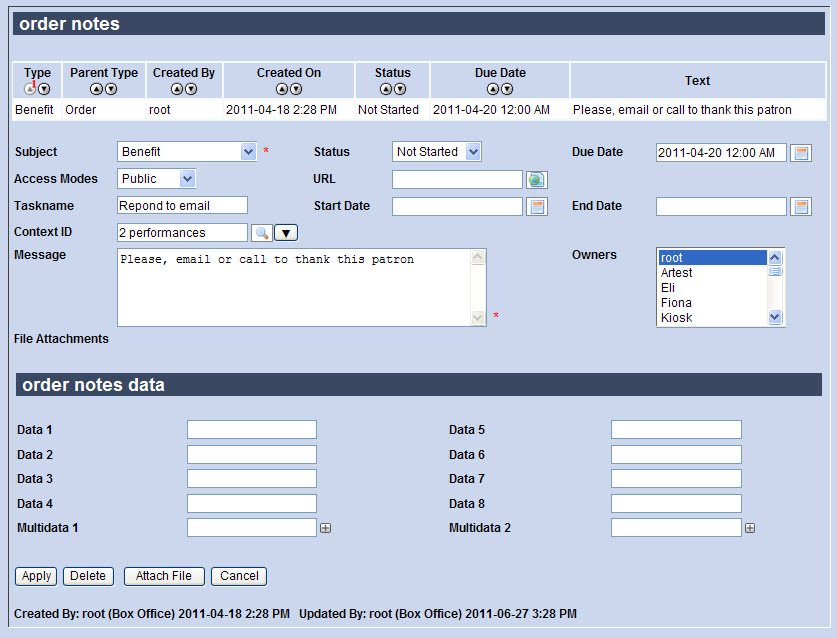
Task: Click the Delete button
Action: (x=88, y=576)
